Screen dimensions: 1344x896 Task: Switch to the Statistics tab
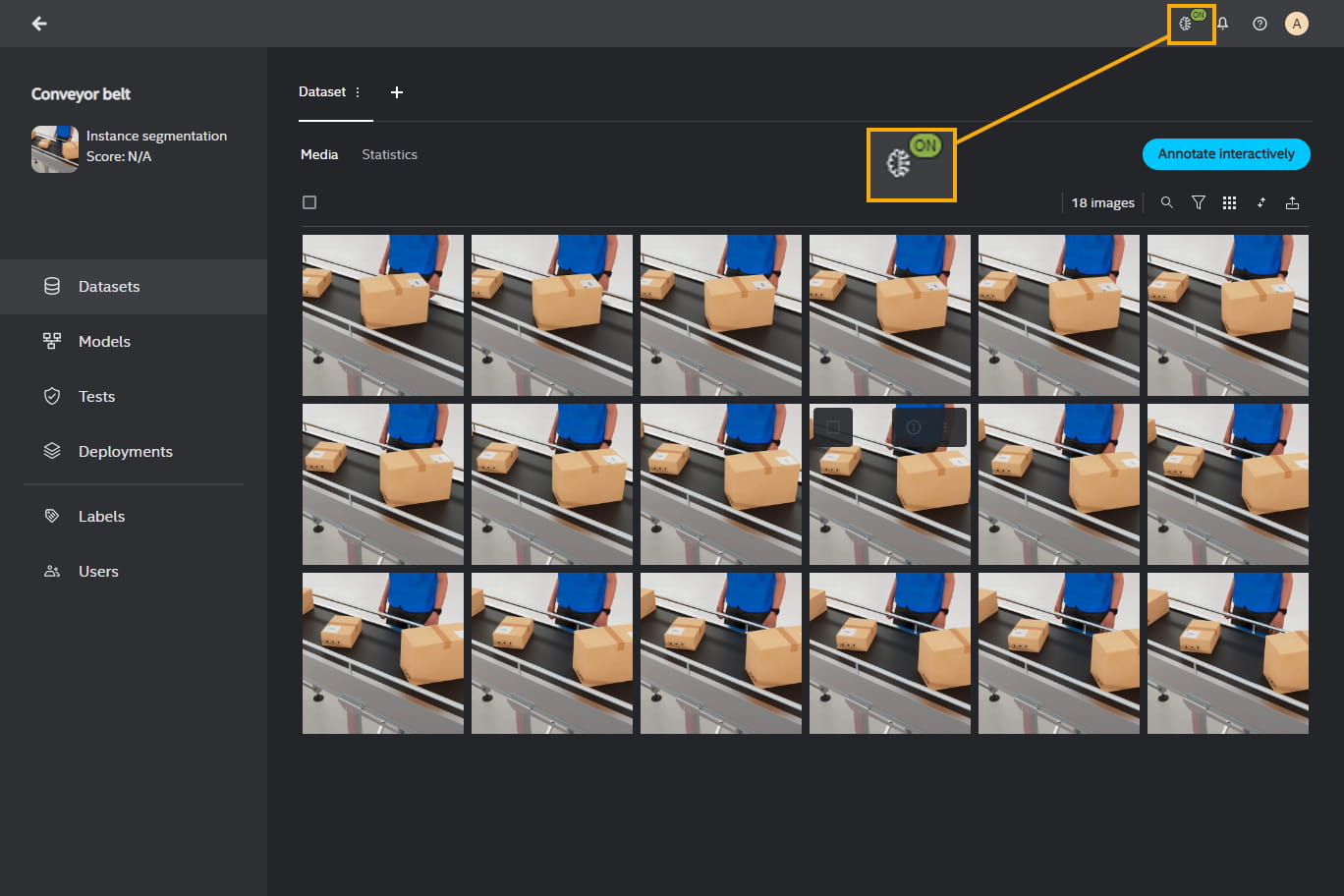[x=389, y=154]
